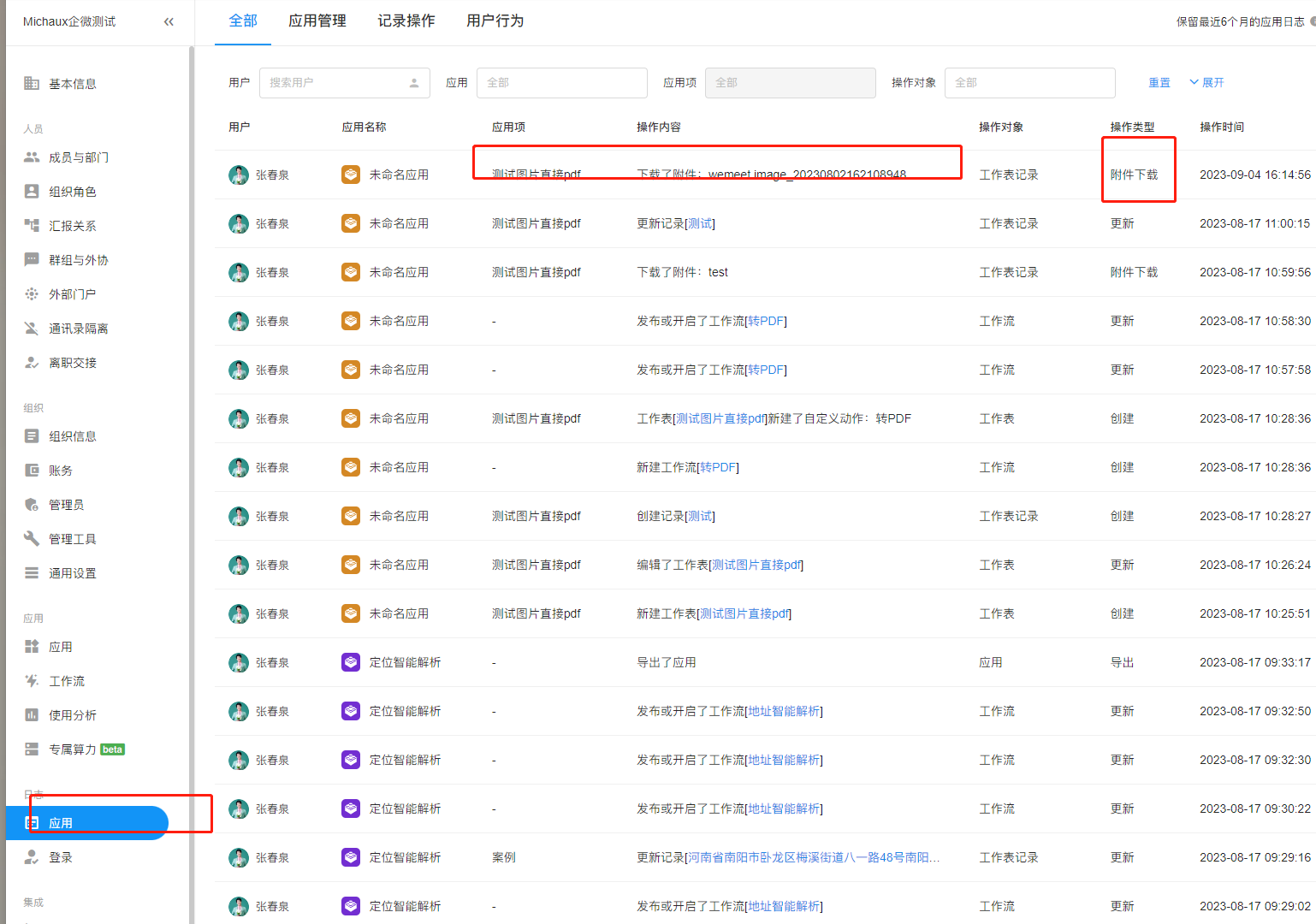Open the 登录 log section in sidebar
Viewport: 1316px width, 924px height.
click(x=60, y=857)
